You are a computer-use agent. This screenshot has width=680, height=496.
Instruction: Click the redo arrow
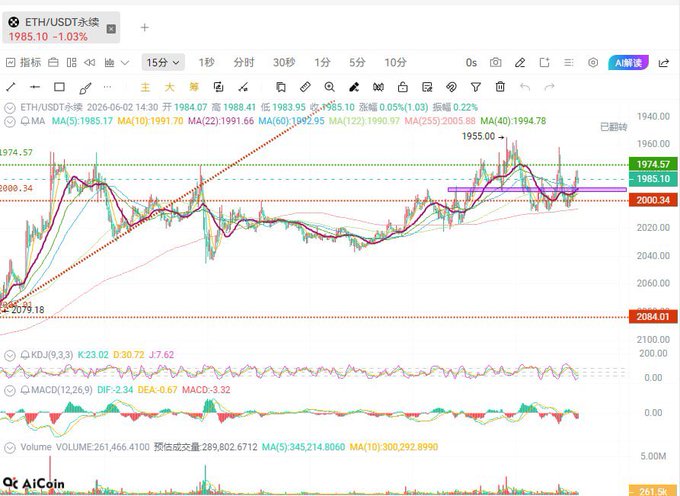(x=549, y=87)
